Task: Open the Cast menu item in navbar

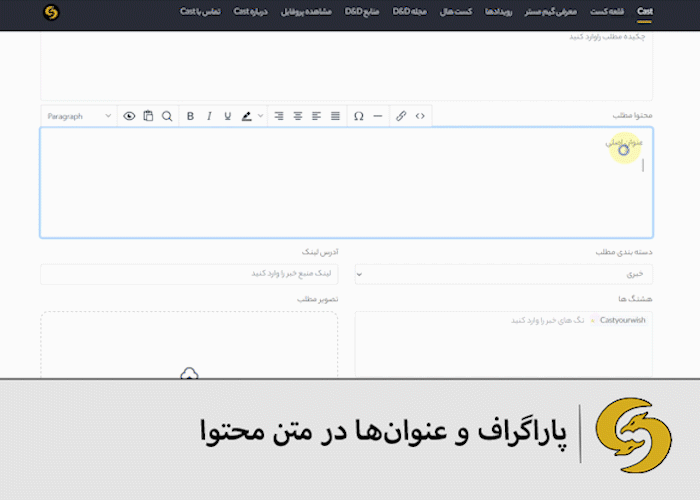Action: (645, 12)
